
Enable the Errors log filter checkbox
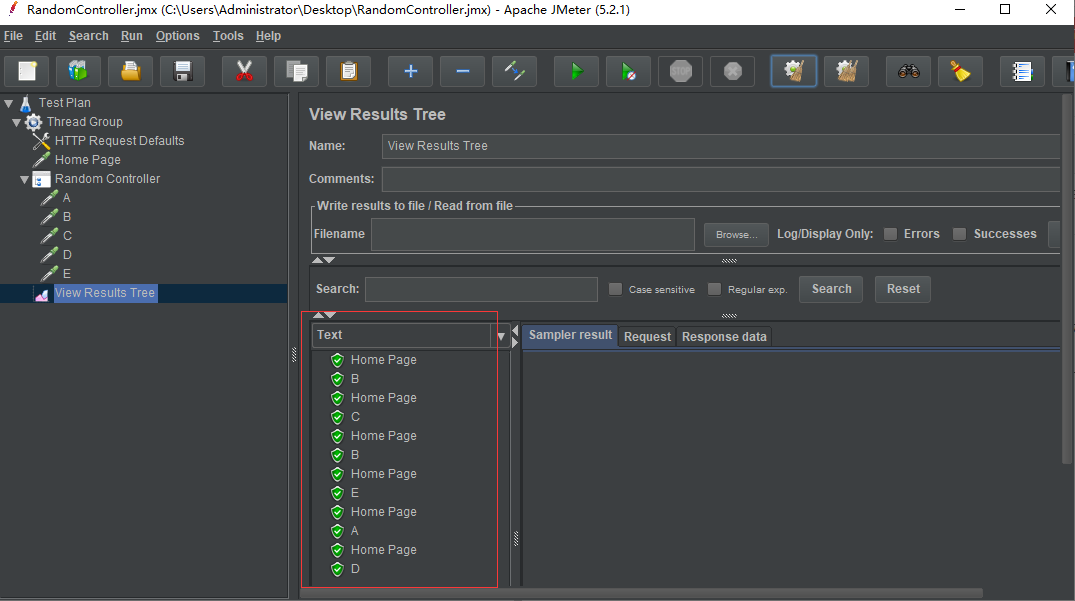(x=890, y=233)
